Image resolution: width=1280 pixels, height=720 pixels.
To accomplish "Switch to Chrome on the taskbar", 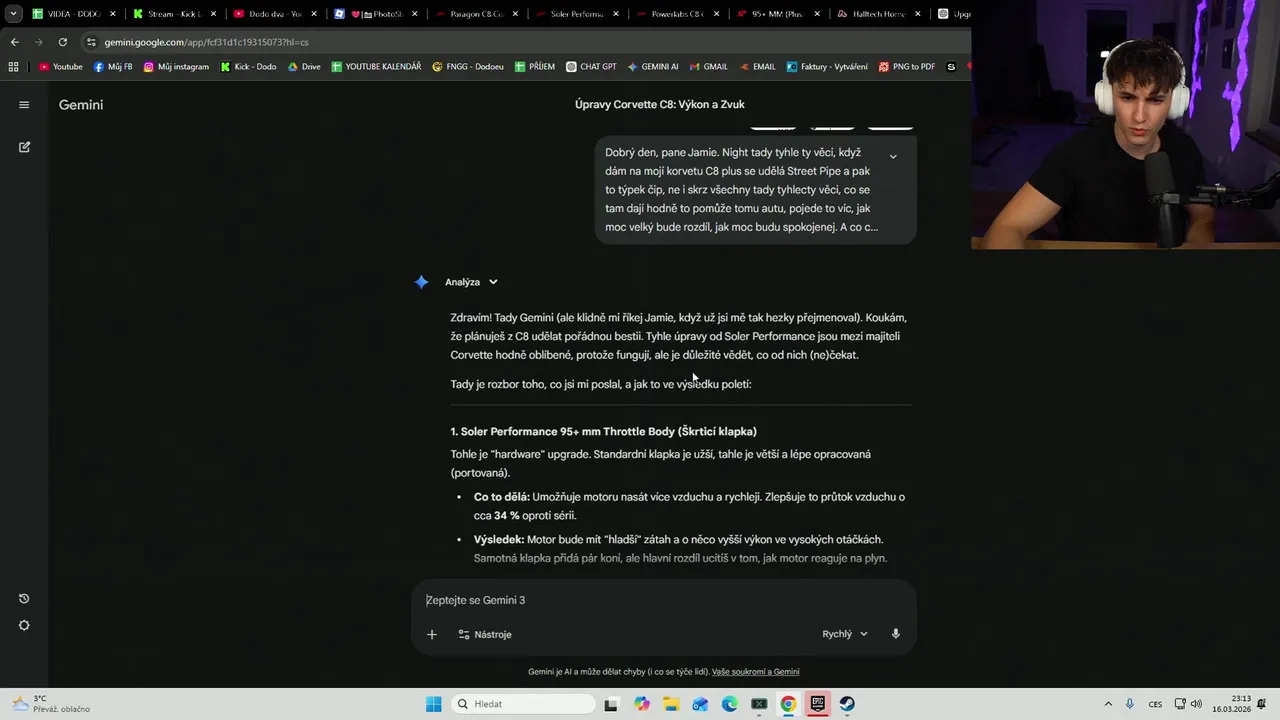I will coord(788,704).
